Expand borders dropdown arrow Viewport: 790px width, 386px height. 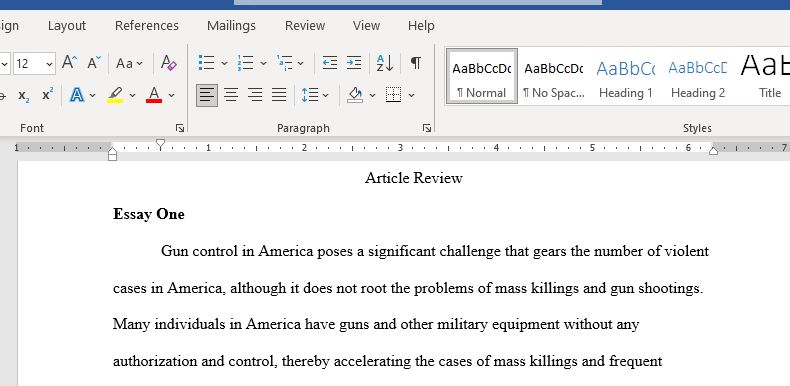click(412, 95)
